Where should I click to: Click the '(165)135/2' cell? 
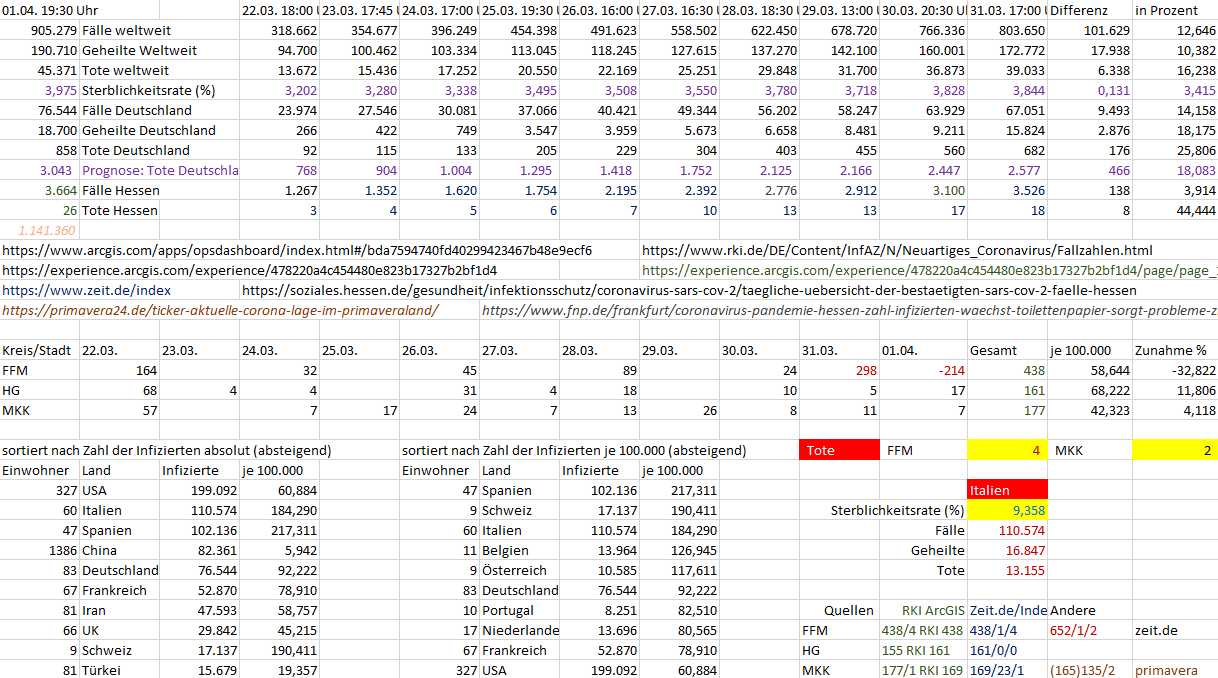pos(1085,670)
